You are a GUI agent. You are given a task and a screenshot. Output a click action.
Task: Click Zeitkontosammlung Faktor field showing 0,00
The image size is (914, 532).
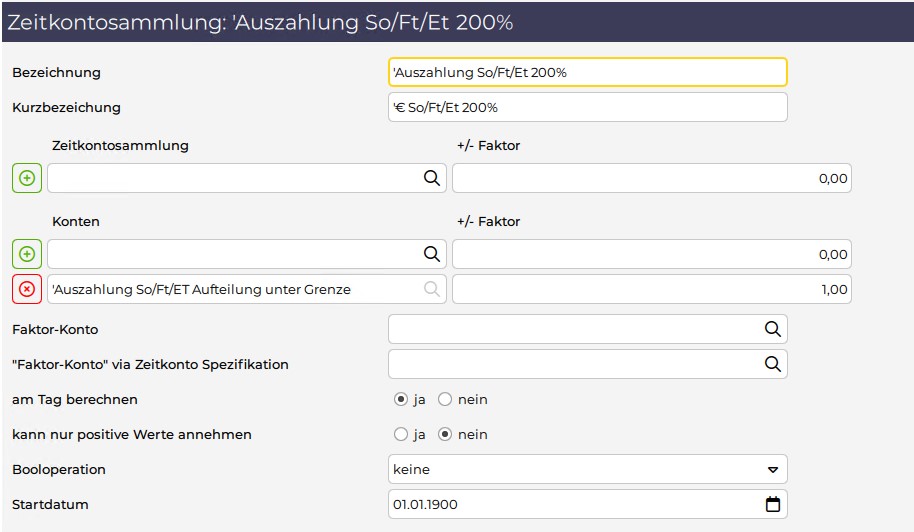652,178
